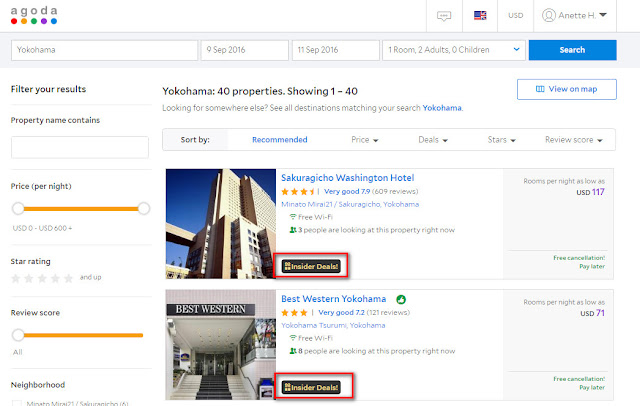This screenshot has width=640, height=406.
Task: Sort results by Price
Action: [364, 140]
